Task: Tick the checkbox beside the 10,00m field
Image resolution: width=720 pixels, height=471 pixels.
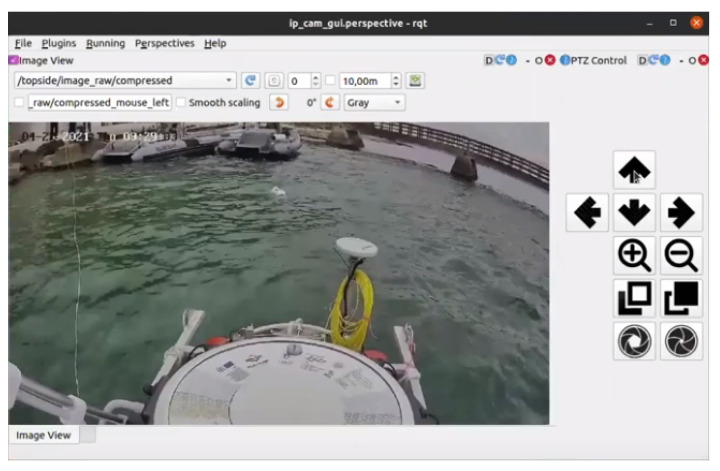Action: tap(330, 80)
